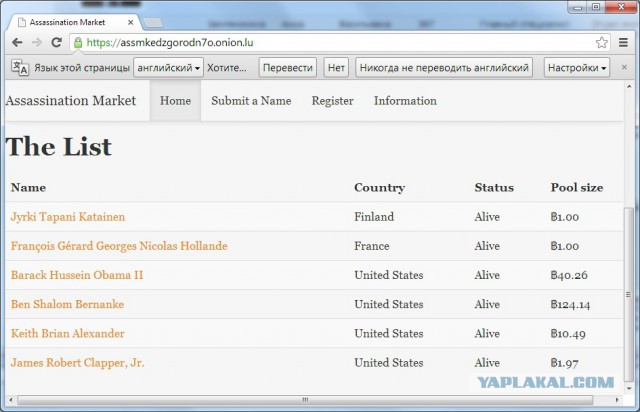Maximize the browser window
640x412 pixels.
tap(596, 7)
